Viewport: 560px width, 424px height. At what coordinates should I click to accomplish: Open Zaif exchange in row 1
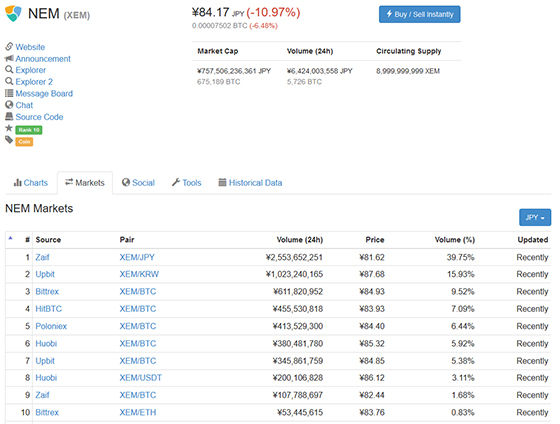(x=42, y=257)
